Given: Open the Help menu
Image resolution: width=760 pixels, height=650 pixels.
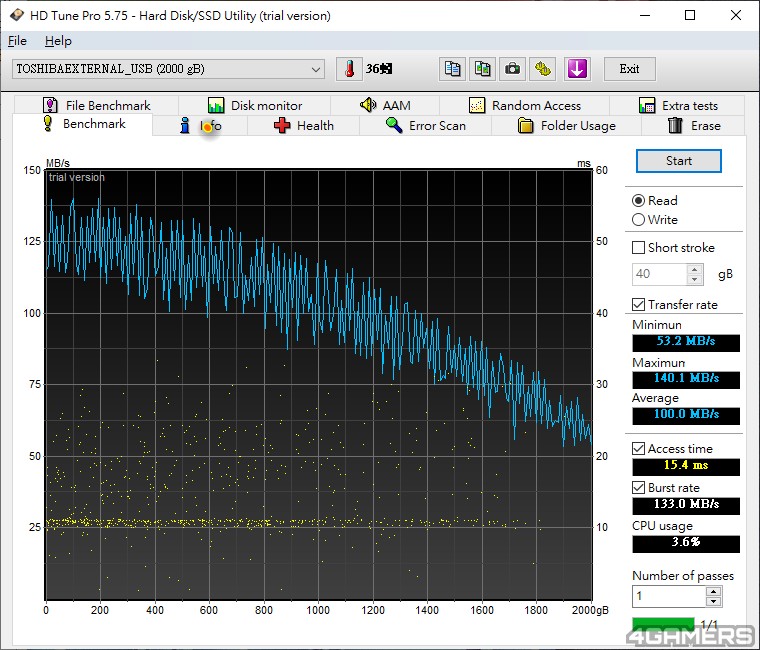Looking at the screenshot, I should coord(58,41).
